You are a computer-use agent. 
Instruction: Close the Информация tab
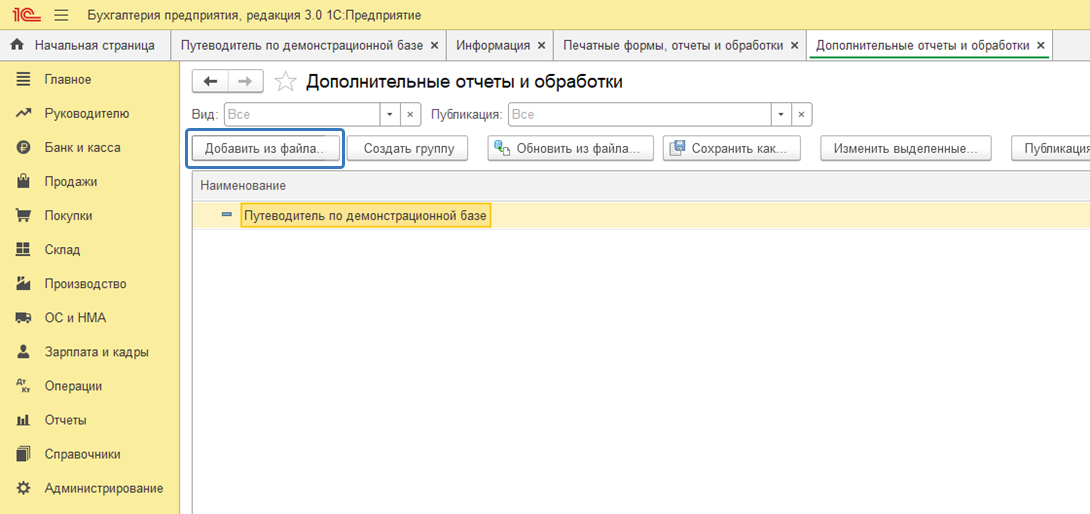[541, 45]
